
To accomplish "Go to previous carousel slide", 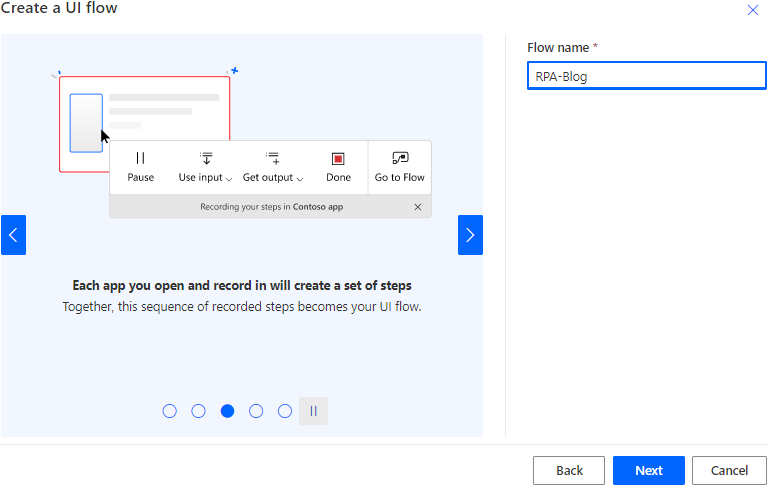I will pyautogui.click(x=13, y=235).
